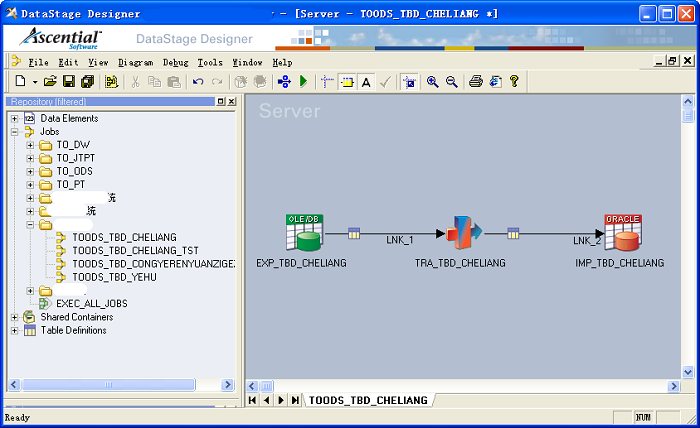Viewport: 700px width, 428px height.
Task: Click the LNK_1 link table marker
Action: (x=354, y=233)
